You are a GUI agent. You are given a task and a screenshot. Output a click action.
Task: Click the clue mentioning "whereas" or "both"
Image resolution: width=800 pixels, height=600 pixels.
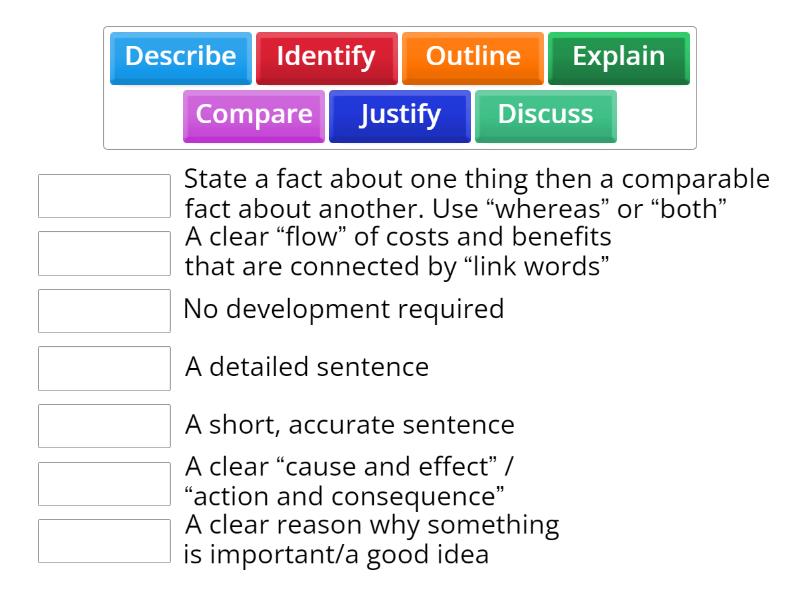pos(470,194)
